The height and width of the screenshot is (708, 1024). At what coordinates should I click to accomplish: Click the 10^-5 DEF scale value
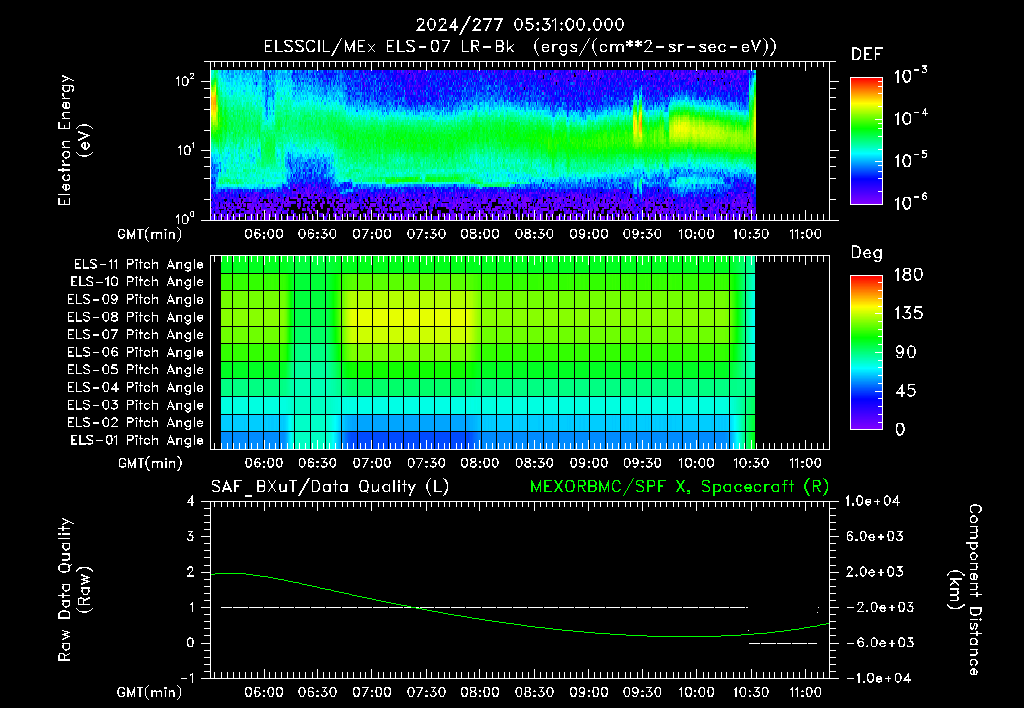[910, 159]
